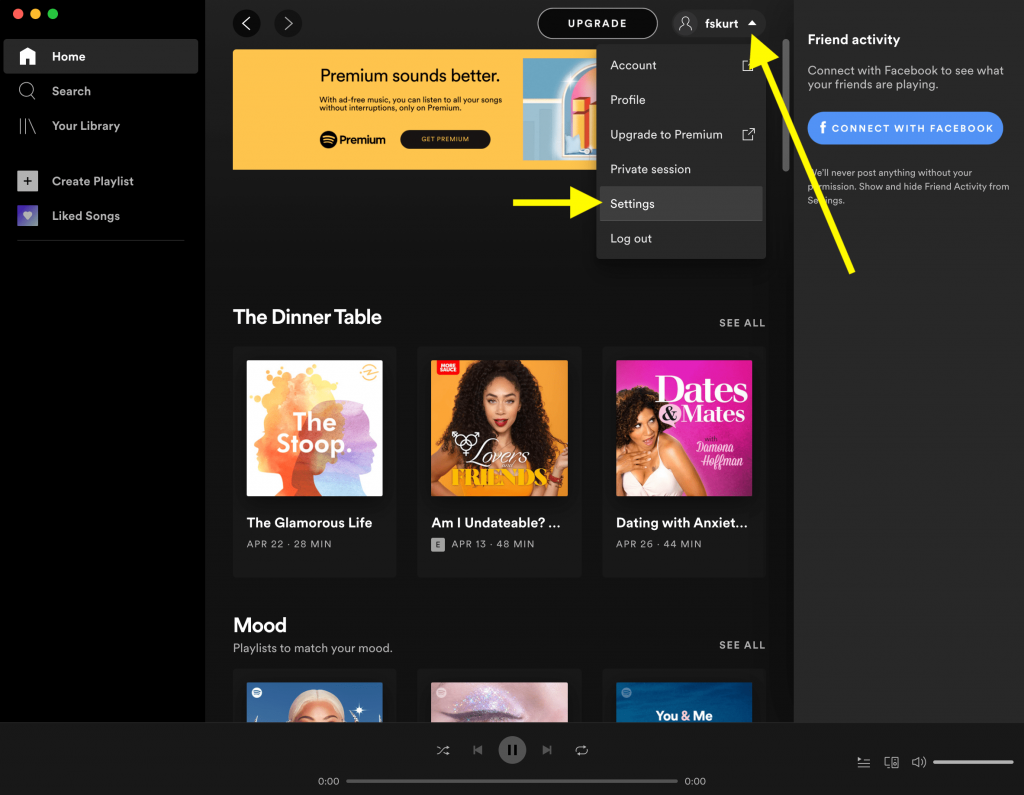
Task: Click Dating with Anxiet... episode title
Action: [x=682, y=523]
